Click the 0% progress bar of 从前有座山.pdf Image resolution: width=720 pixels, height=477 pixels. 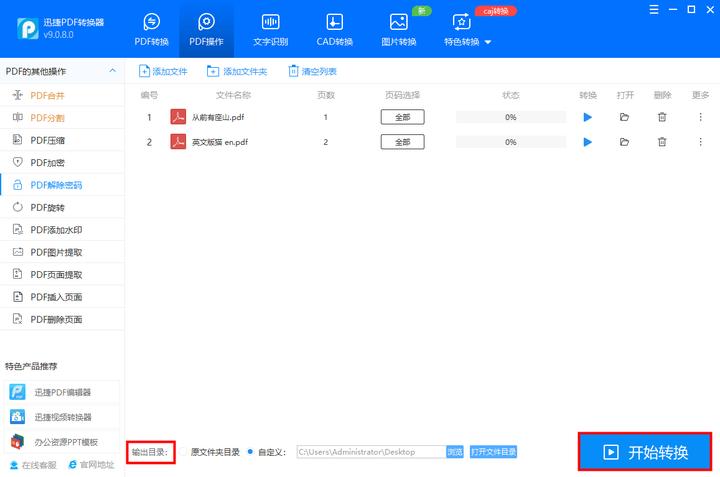[x=511, y=117]
